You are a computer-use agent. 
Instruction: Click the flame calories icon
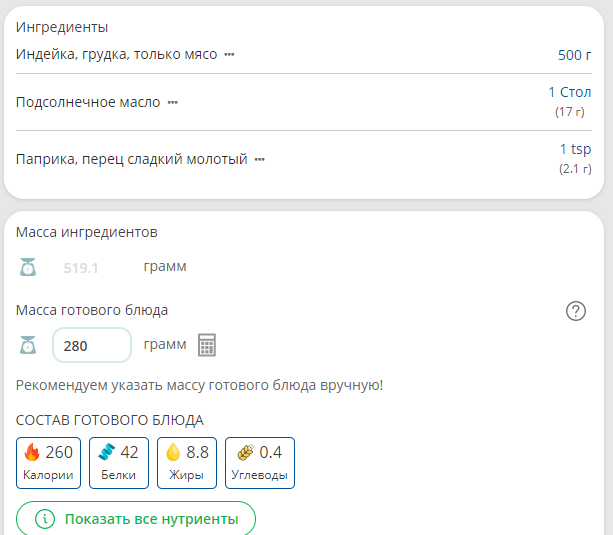point(32,452)
